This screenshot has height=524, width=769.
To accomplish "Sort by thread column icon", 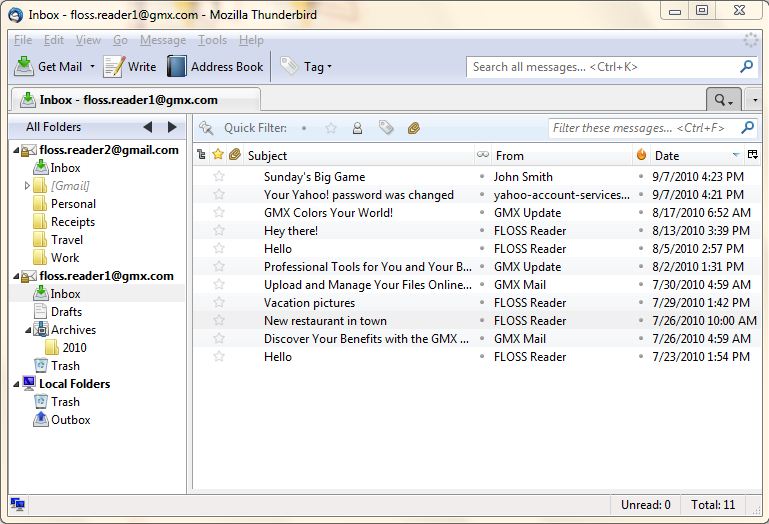I will (201, 155).
